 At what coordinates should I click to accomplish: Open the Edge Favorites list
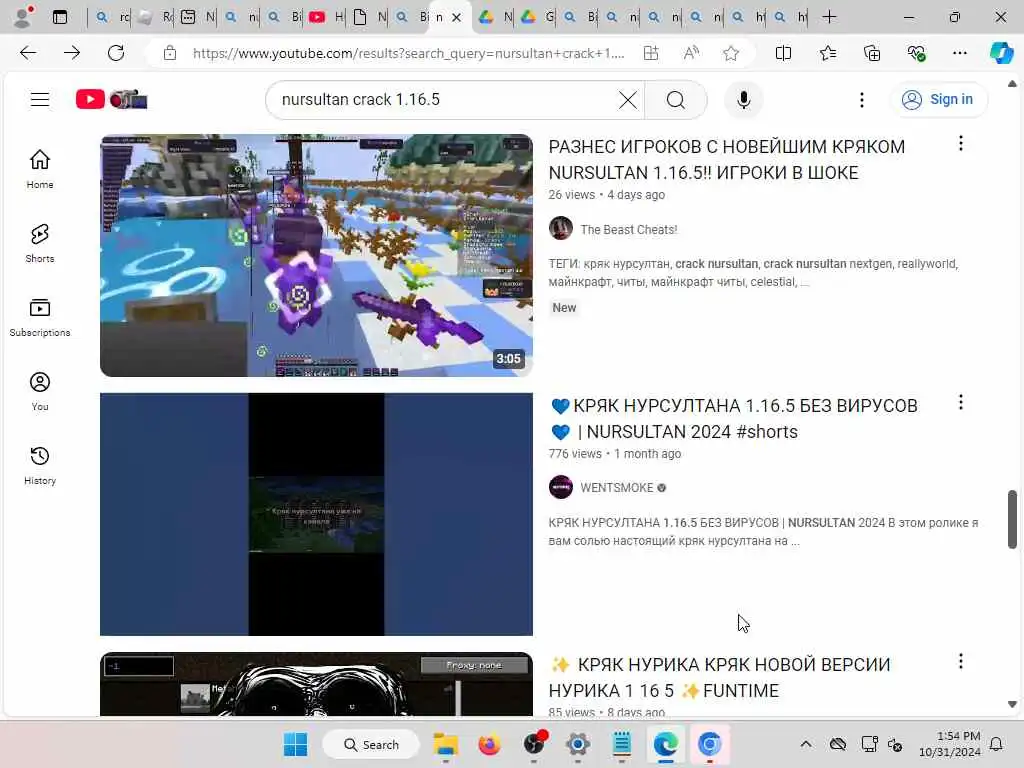(x=827, y=53)
